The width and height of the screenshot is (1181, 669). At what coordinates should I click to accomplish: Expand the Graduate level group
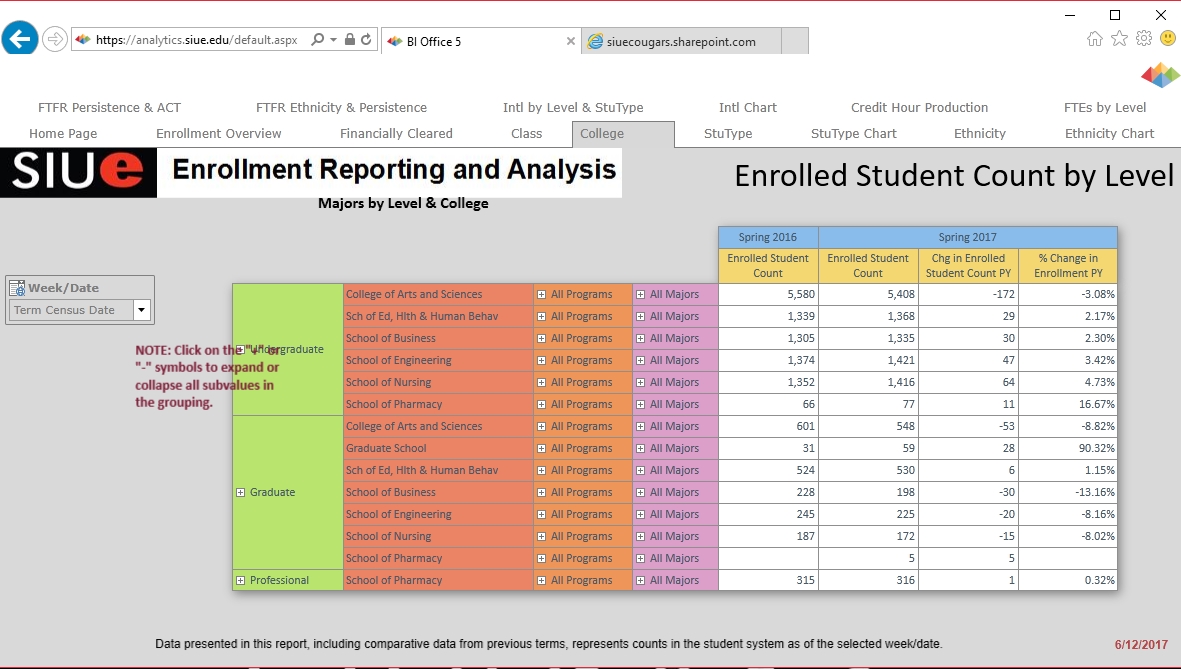click(x=240, y=492)
